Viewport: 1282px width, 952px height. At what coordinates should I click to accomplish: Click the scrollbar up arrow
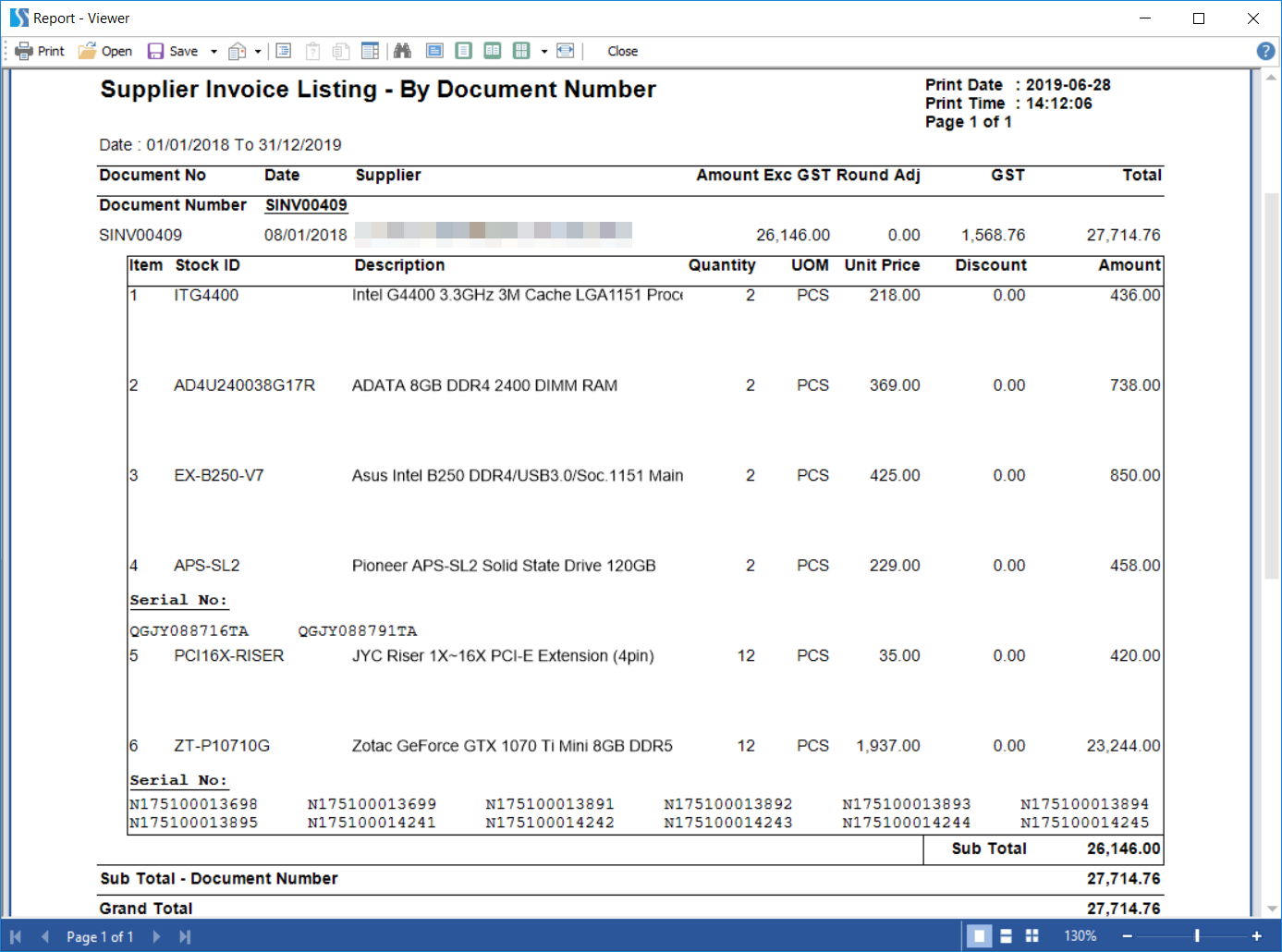click(1272, 79)
